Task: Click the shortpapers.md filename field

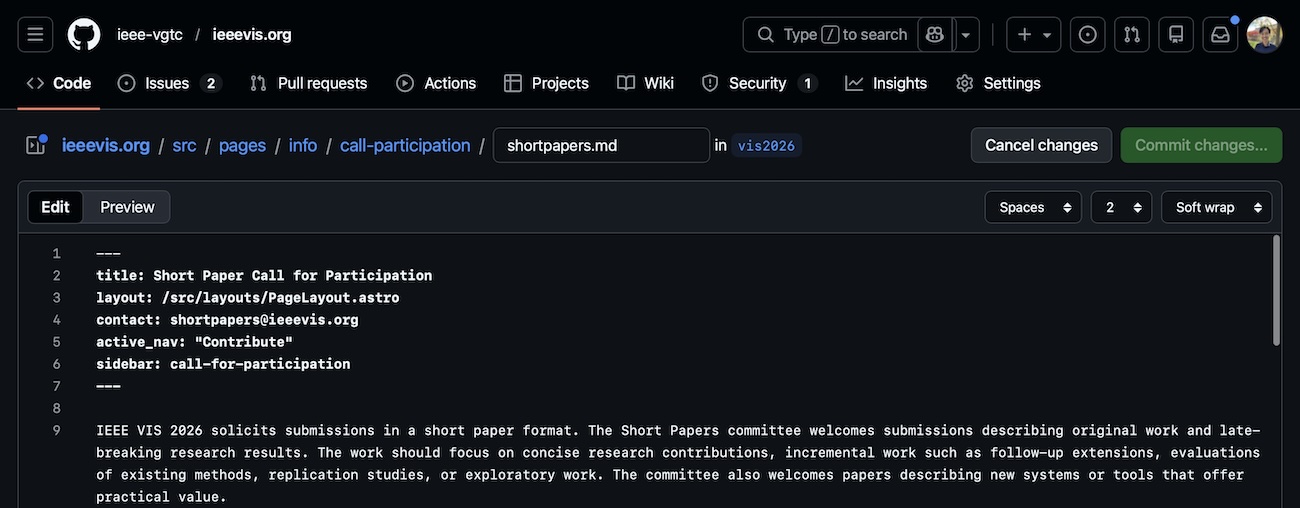Action: tap(601, 145)
